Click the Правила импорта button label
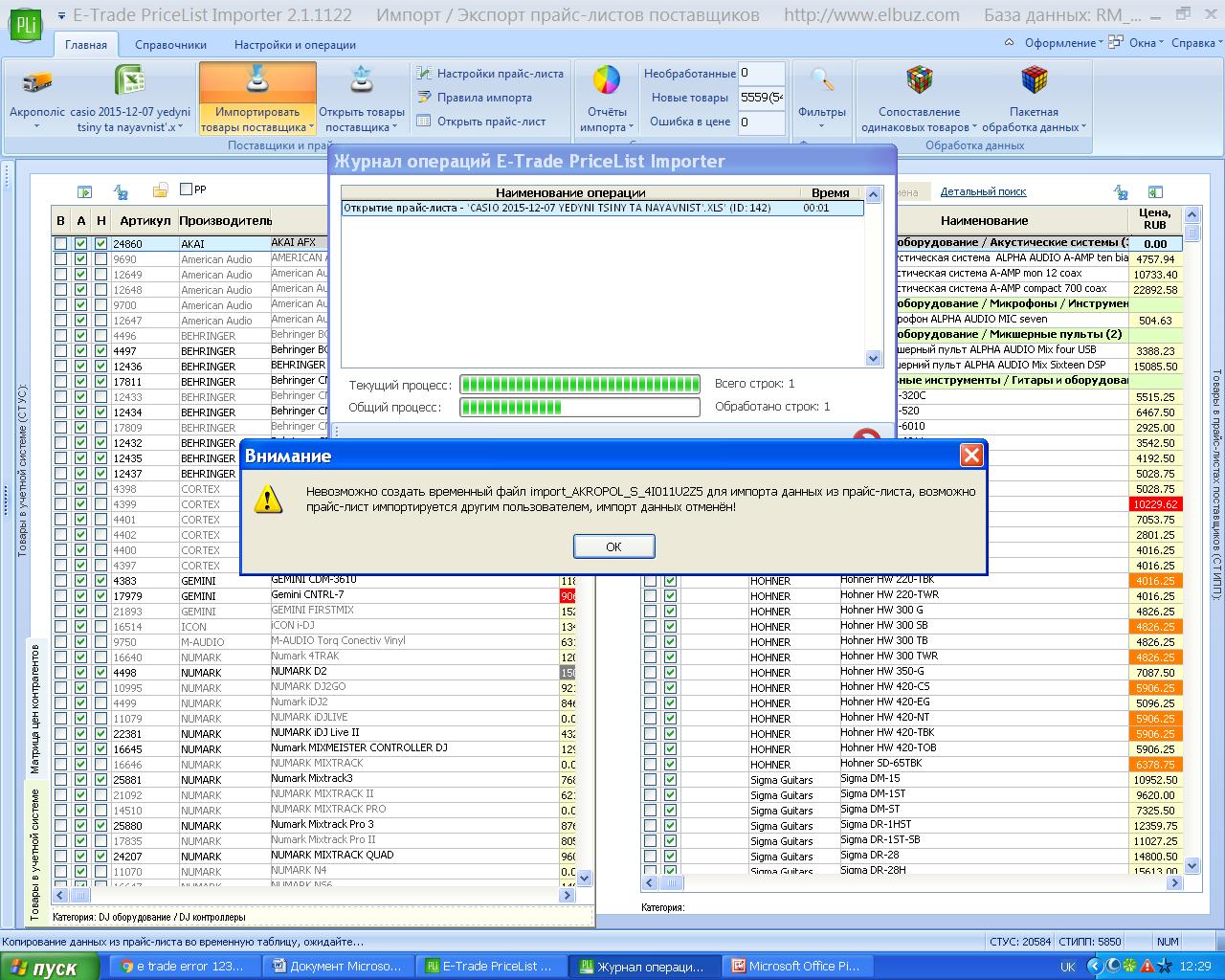Image resolution: width=1225 pixels, height=980 pixels. tap(484, 98)
